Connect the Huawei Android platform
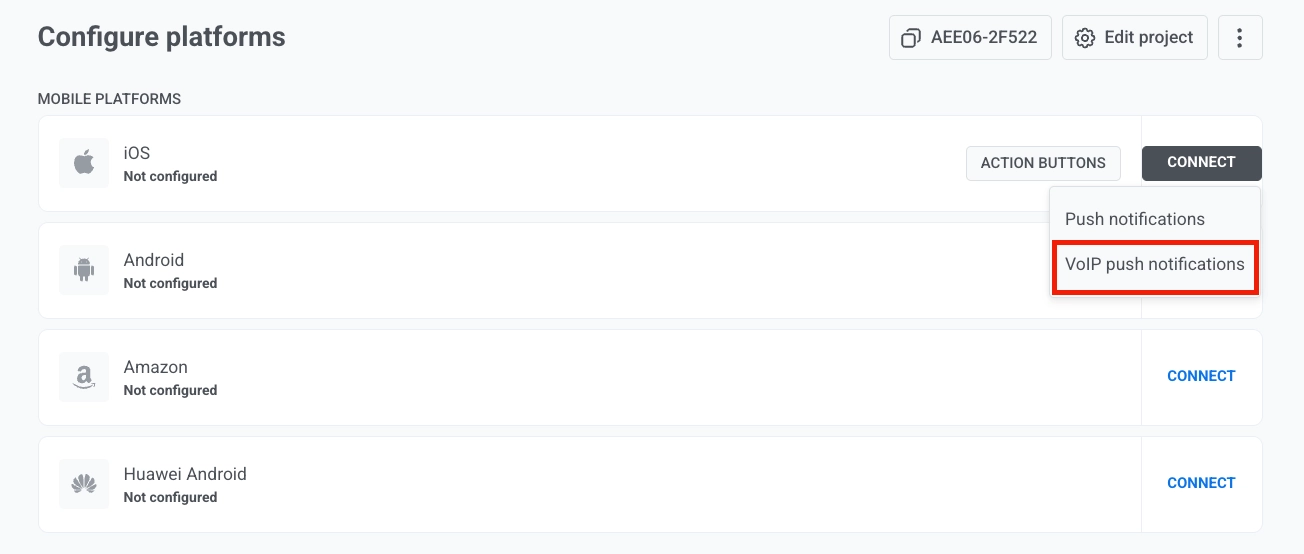This screenshot has height=554, width=1304. (1201, 483)
